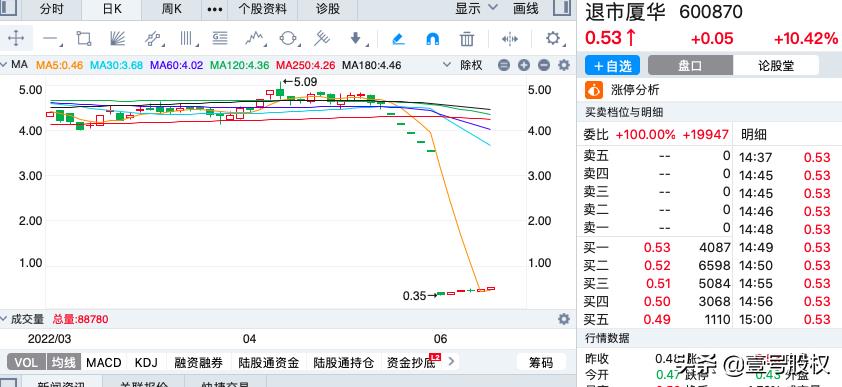Image resolution: width=842 pixels, height=387 pixels.
Task: Select the VOL indicator
Action: pos(26,362)
